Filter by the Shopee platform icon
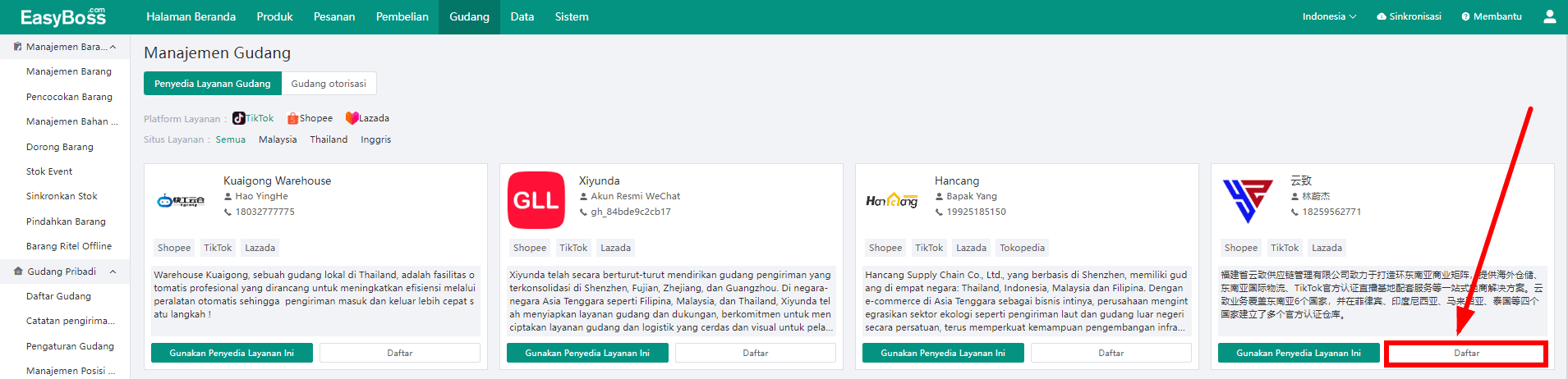 point(292,118)
